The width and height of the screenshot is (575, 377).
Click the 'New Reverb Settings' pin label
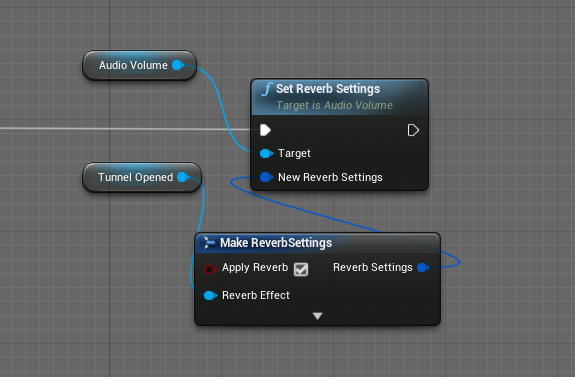pos(330,177)
